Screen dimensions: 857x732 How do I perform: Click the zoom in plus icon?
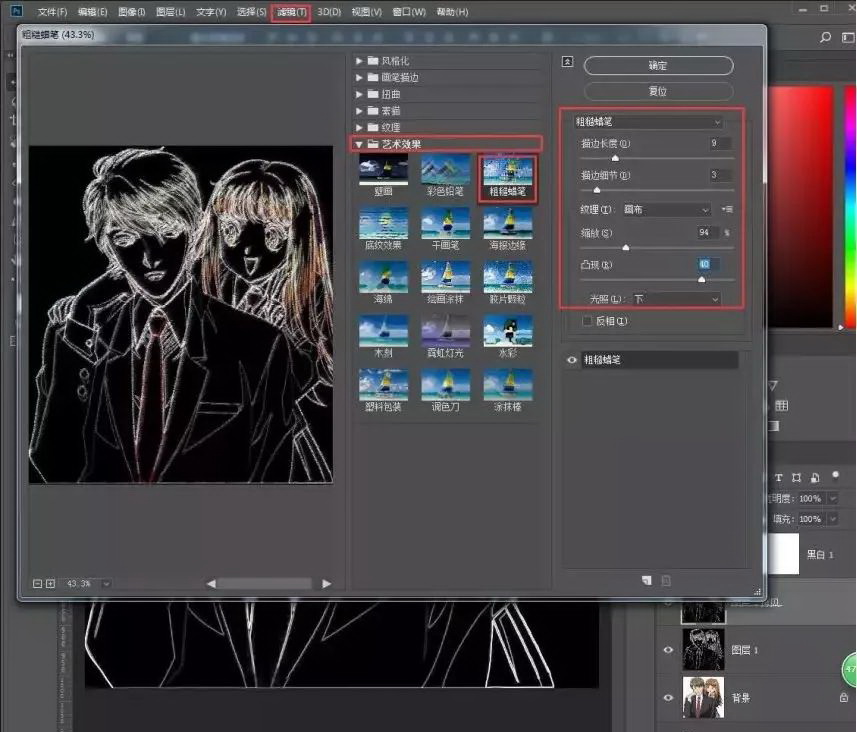50,583
